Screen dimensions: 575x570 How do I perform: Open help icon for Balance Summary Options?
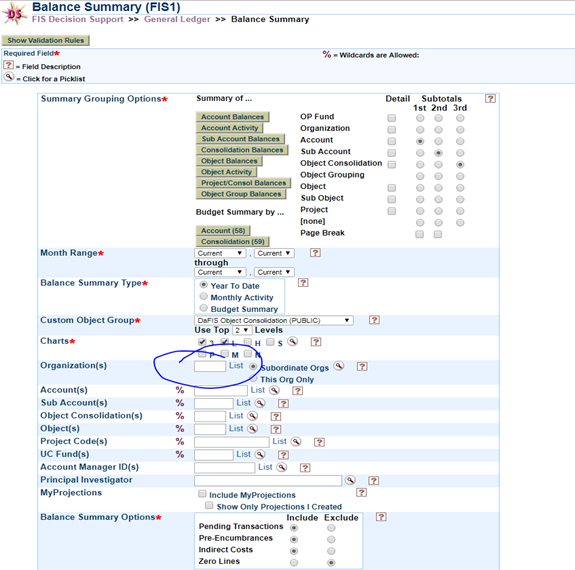coord(381,517)
